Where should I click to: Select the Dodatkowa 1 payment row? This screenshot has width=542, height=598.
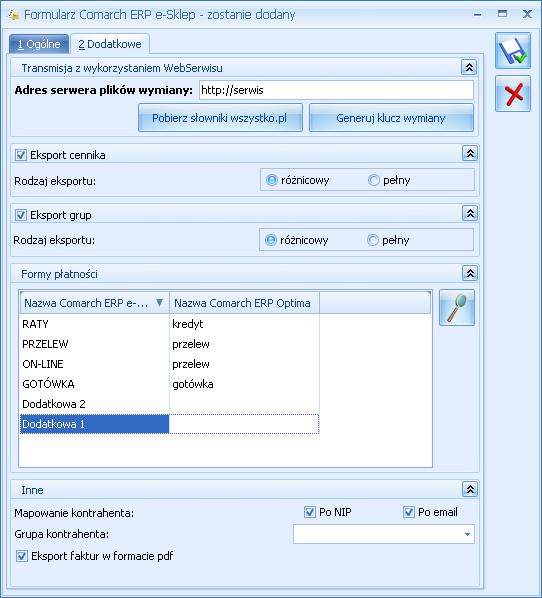point(169,424)
